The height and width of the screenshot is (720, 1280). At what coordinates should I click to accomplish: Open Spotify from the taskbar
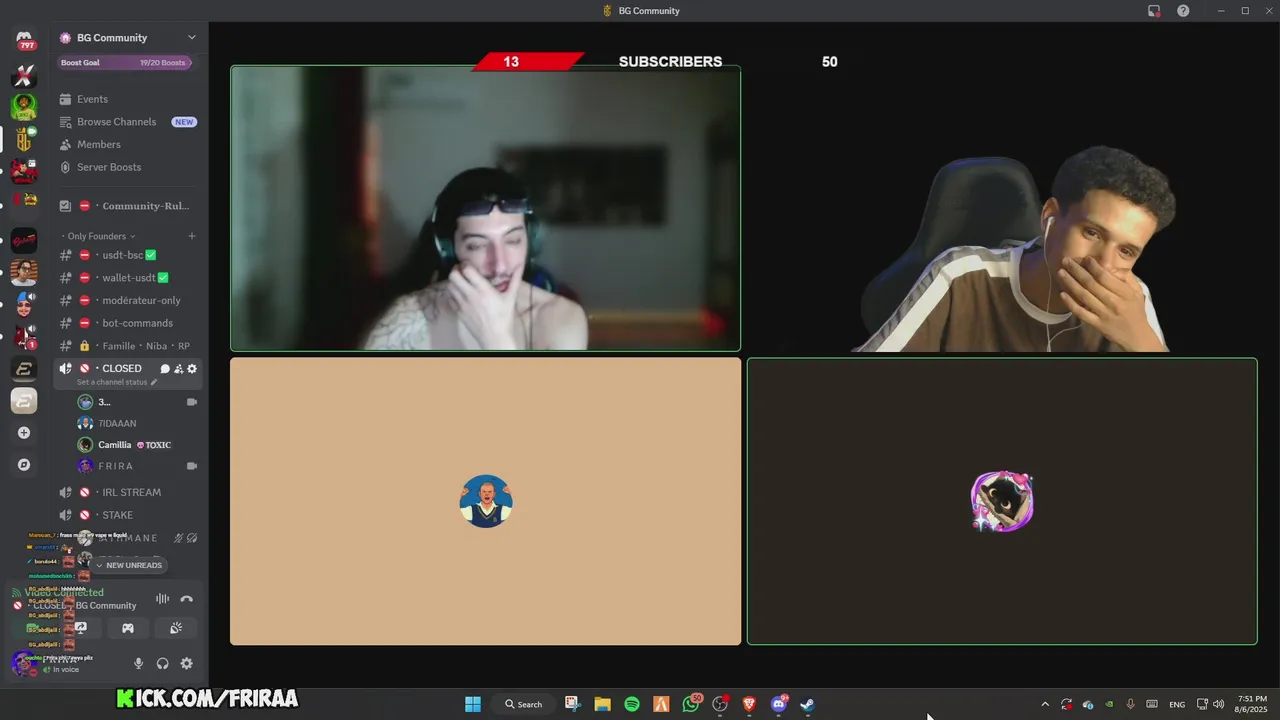[x=632, y=704]
